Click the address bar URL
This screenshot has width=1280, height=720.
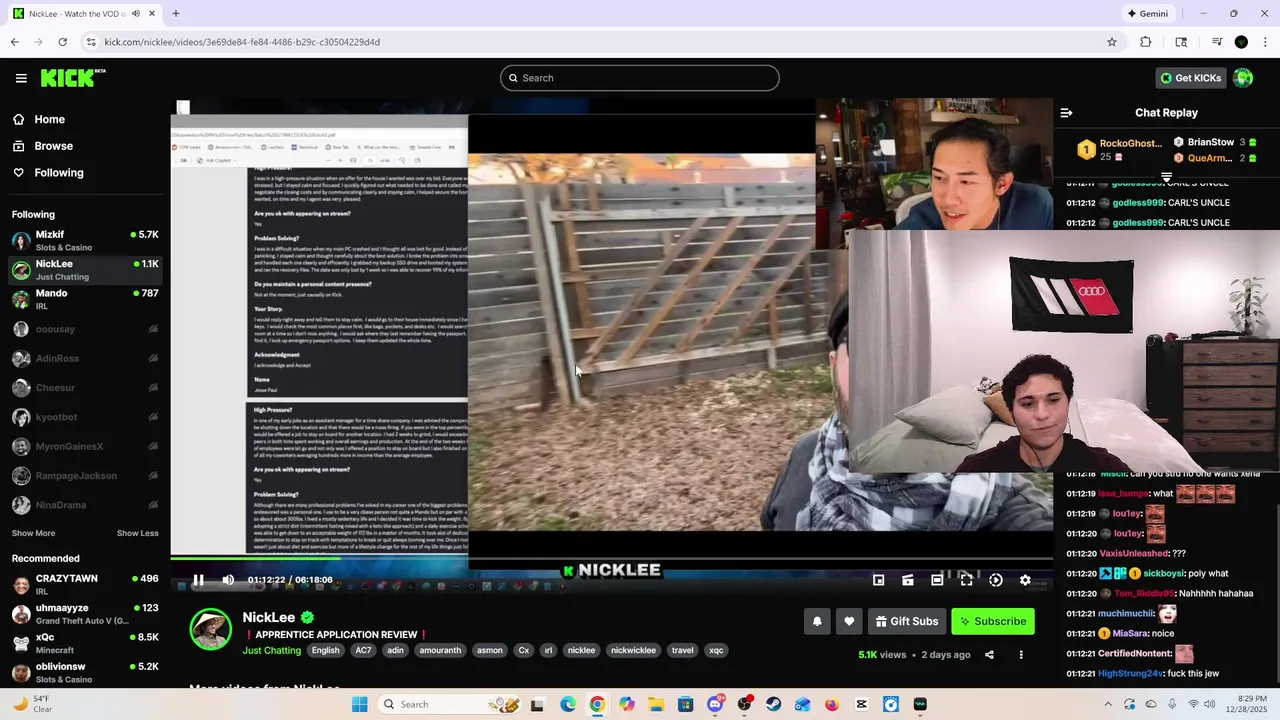coord(242,42)
